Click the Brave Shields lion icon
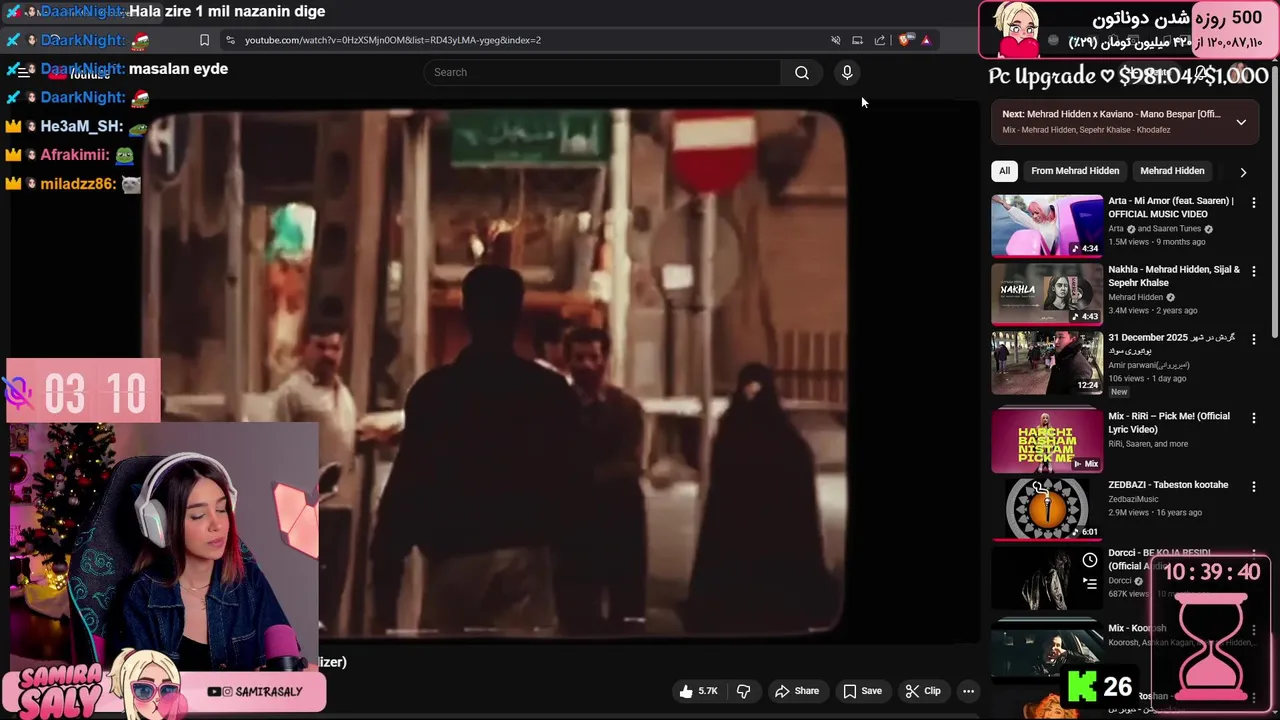 pyautogui.click(x=905, y=40)
